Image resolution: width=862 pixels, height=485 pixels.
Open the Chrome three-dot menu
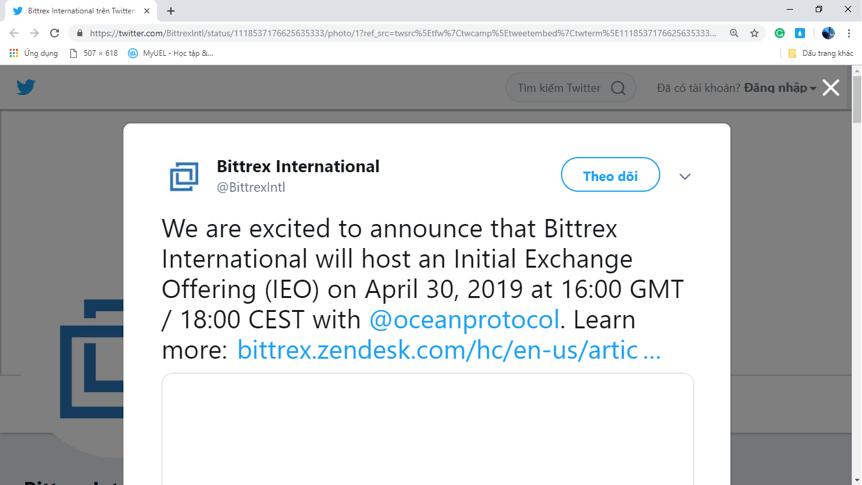tap(849, 33)
